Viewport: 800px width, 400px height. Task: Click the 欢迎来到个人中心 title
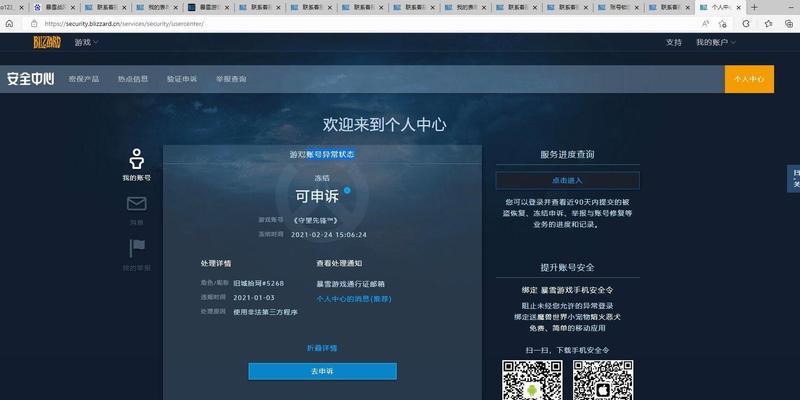pos(384,124)
